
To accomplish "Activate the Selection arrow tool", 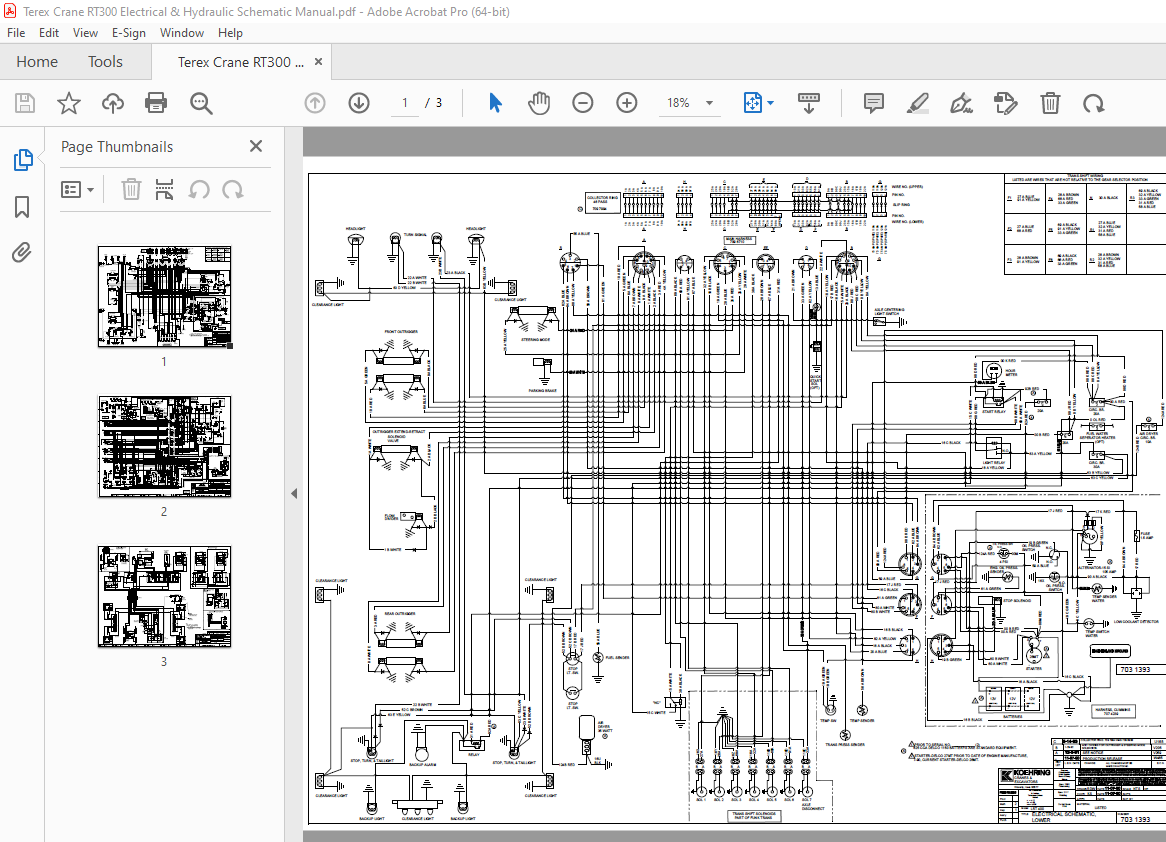I will (x=495, y=103).
